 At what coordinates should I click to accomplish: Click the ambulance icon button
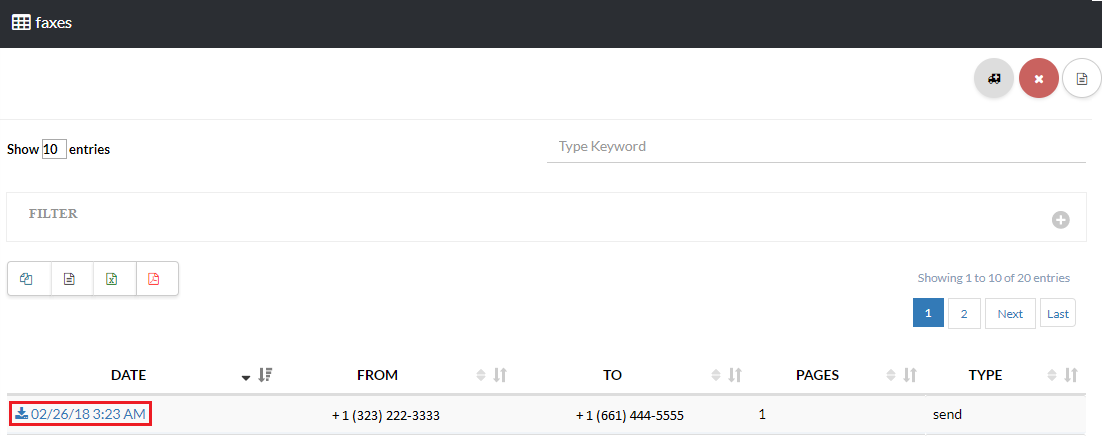994,78
